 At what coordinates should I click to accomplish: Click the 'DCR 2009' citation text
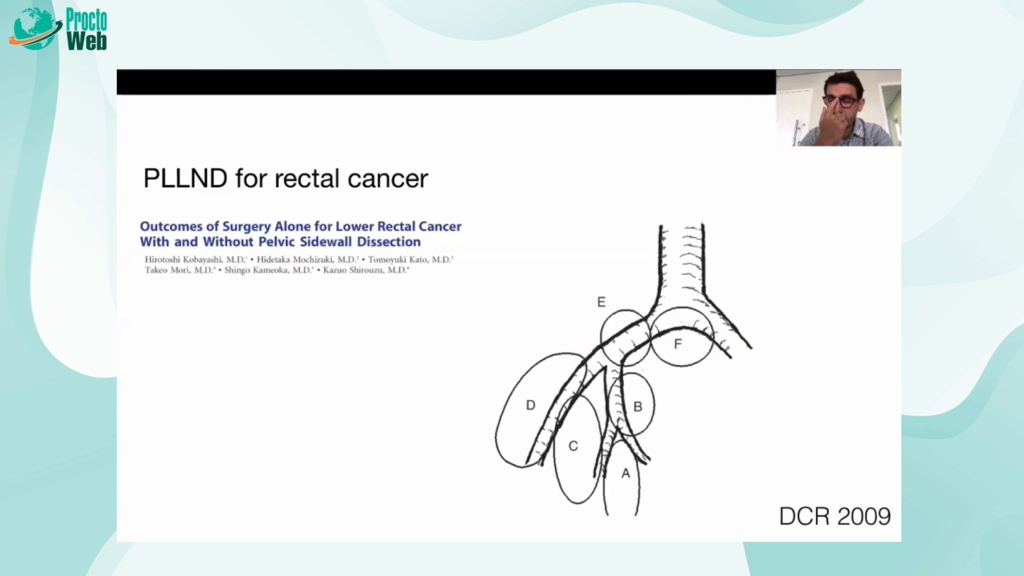834,517
